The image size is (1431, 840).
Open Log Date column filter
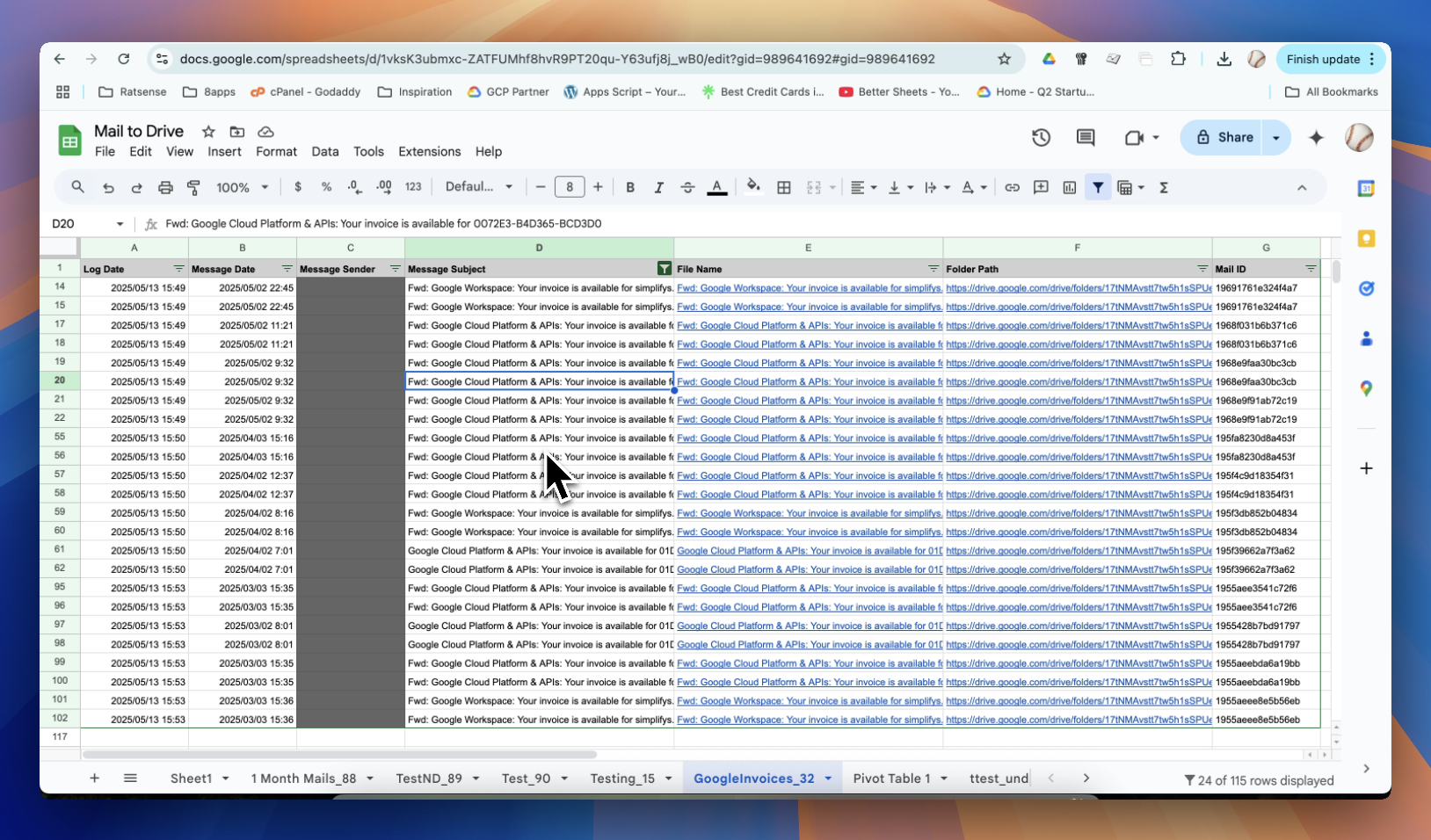(179, 269)
